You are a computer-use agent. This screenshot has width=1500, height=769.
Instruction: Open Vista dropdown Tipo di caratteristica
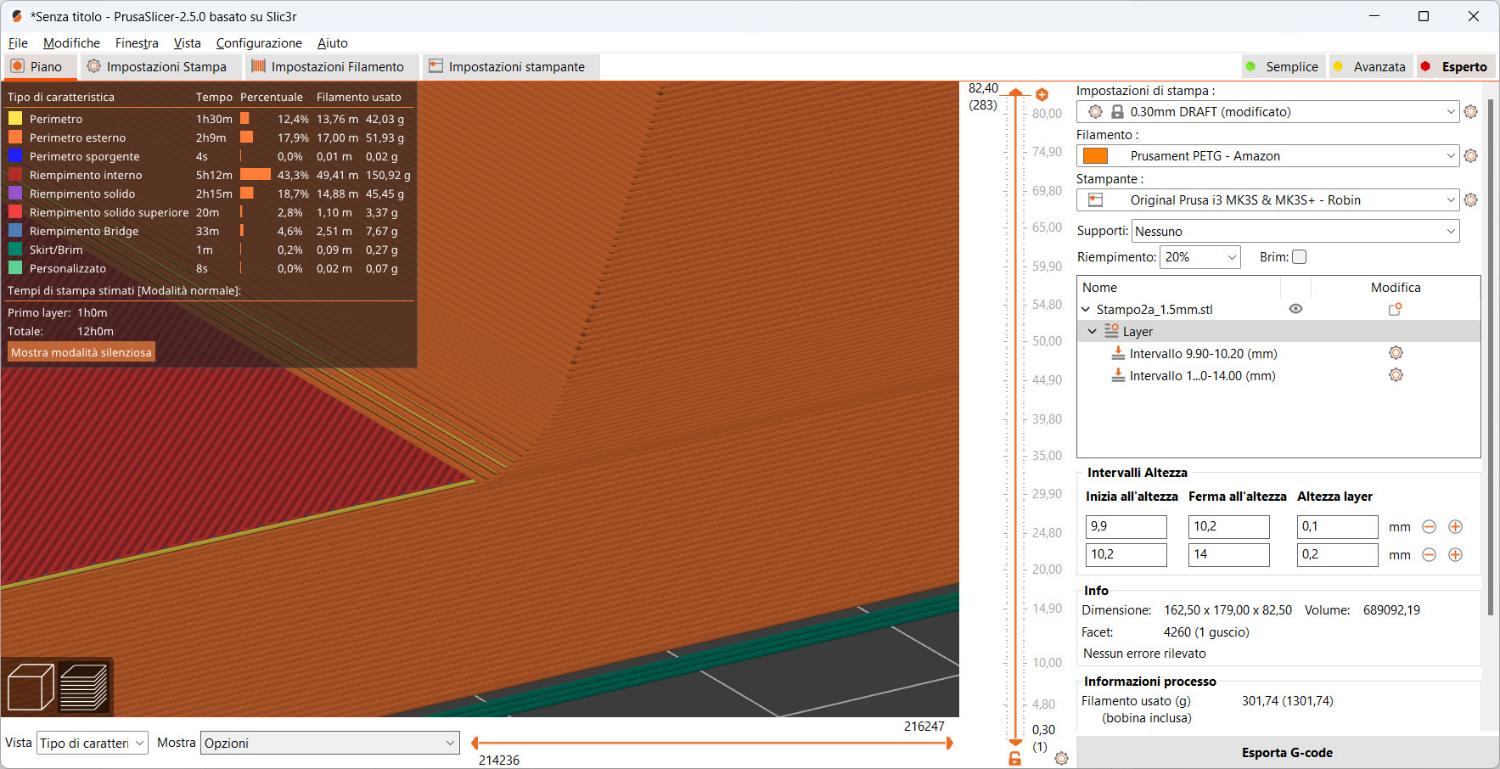[x=92, y=743]
